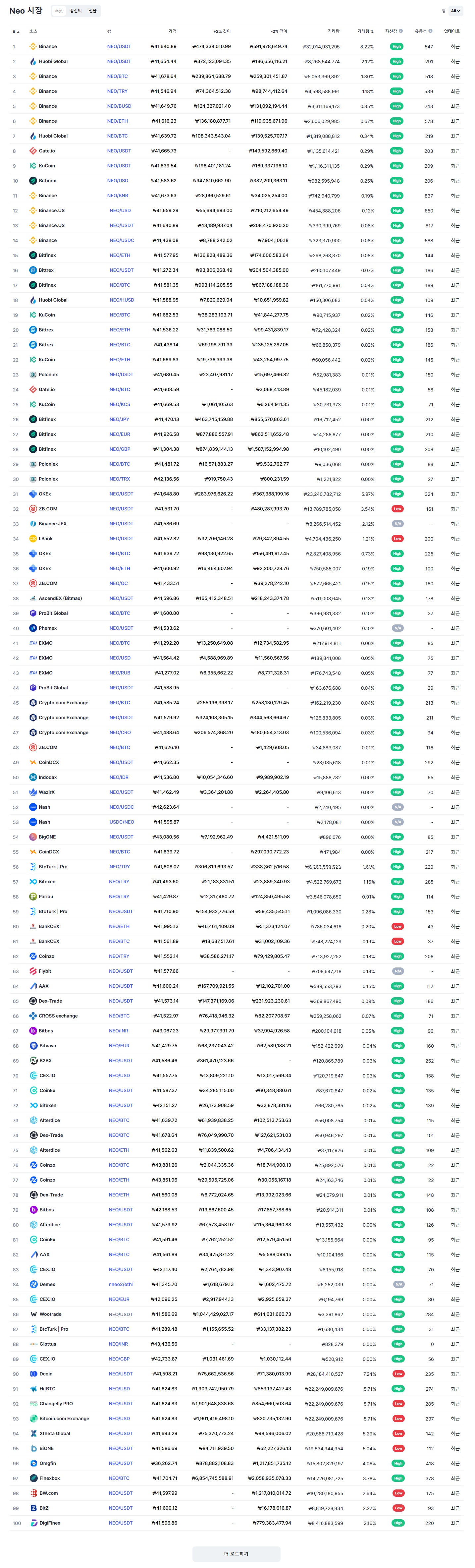Viewport: 475px width, 1568px height.
Task: Click the Omgfin logo icon
Action: coord(33,1463)
